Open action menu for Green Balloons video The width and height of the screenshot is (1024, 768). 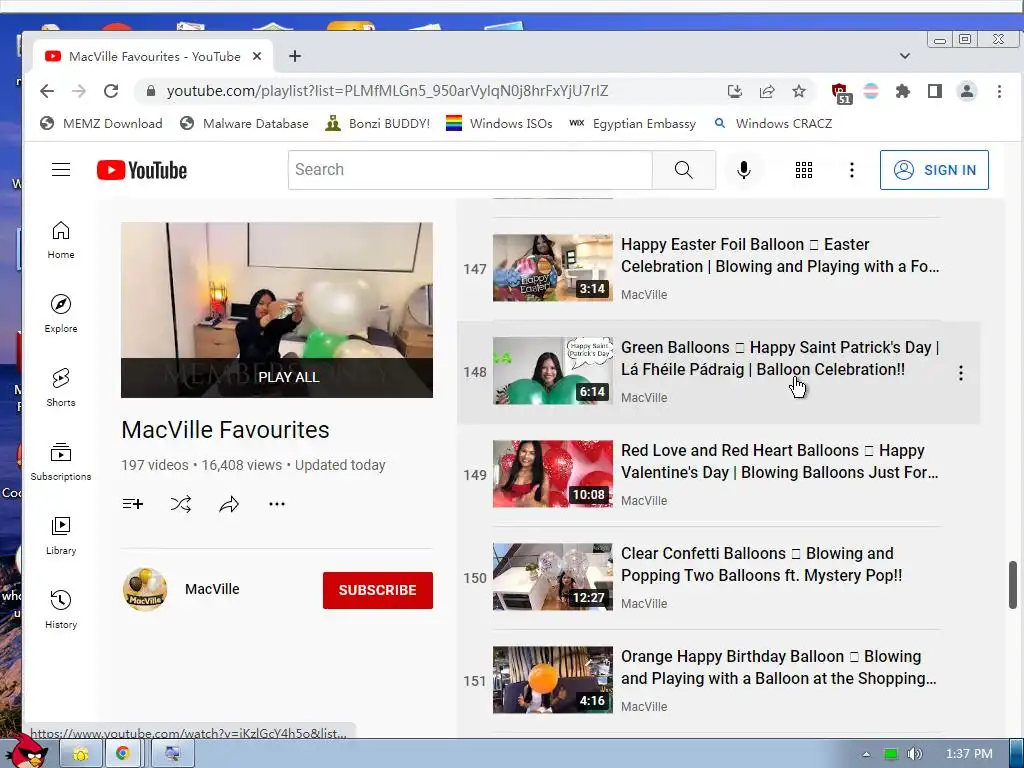961,373
